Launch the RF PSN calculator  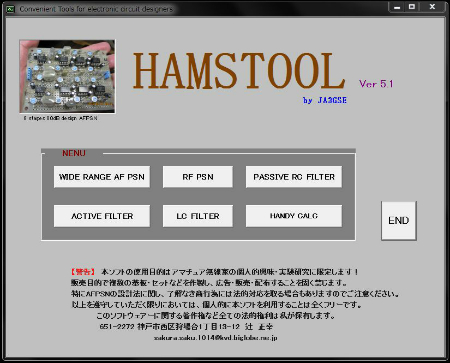tap(198, 177)
